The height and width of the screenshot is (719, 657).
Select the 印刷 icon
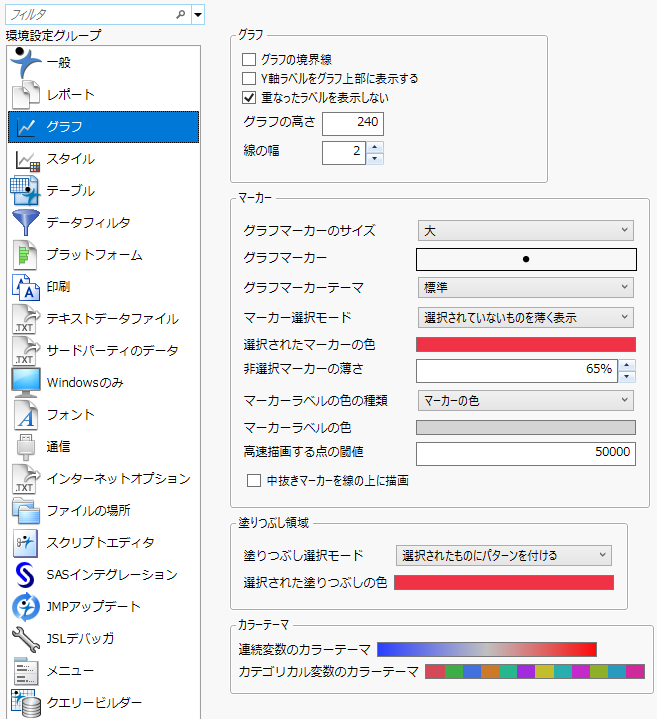tap(26, 287)
